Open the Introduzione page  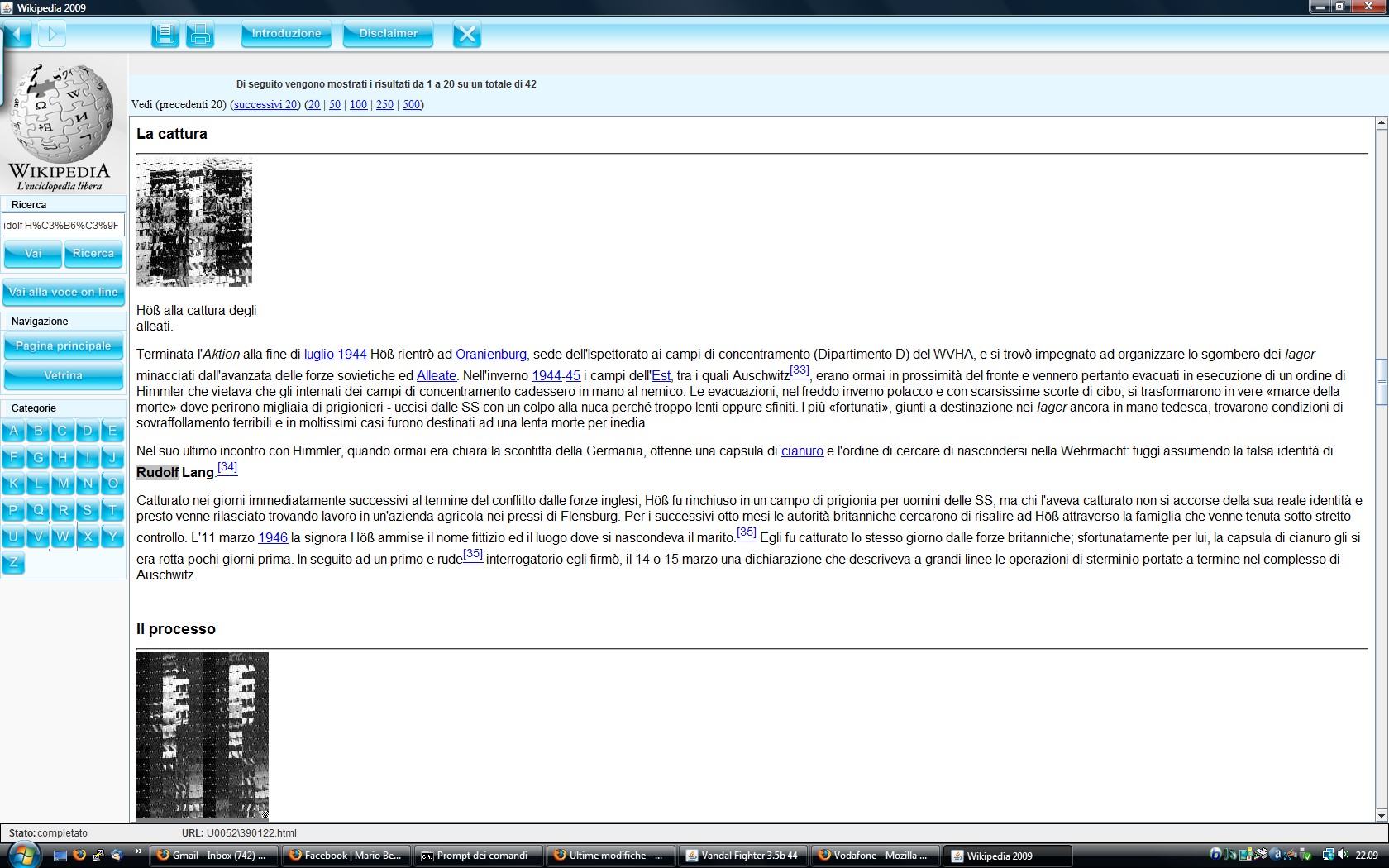[x=286, y=34]
